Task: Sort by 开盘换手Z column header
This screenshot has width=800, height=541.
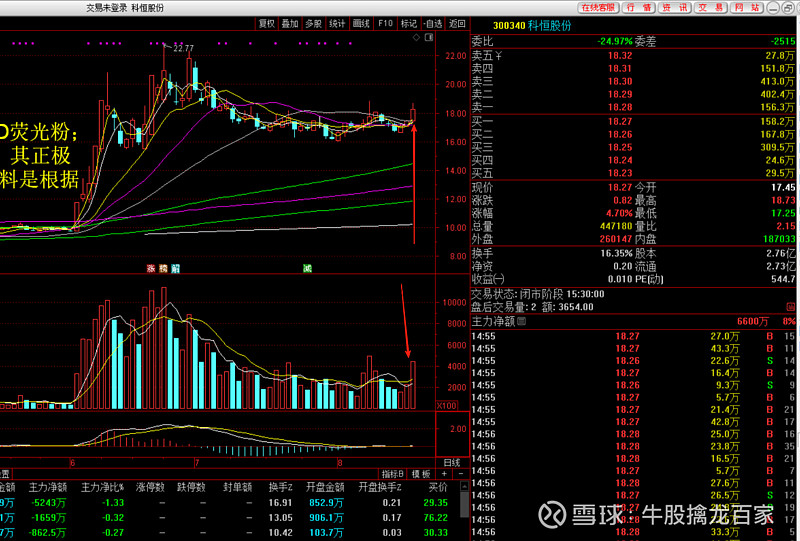Action: click(380, 487)
